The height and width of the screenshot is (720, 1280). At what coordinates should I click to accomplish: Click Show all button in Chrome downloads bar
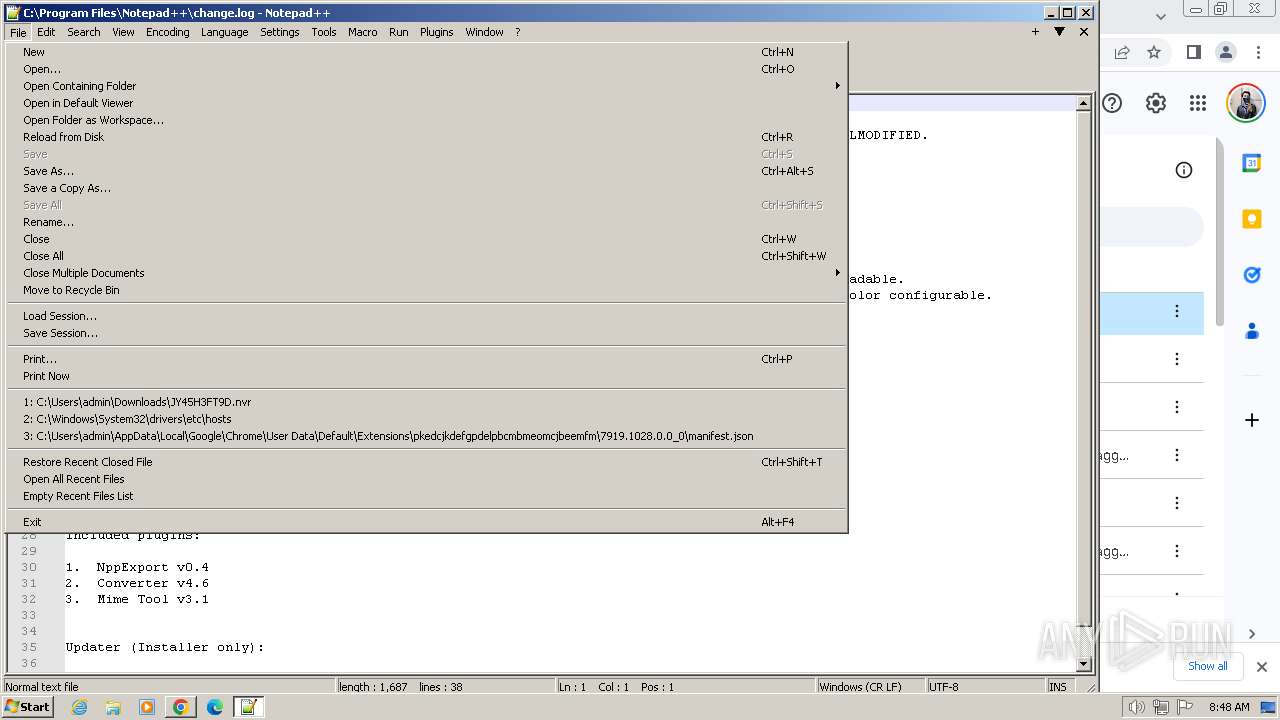coord(1208,666)
